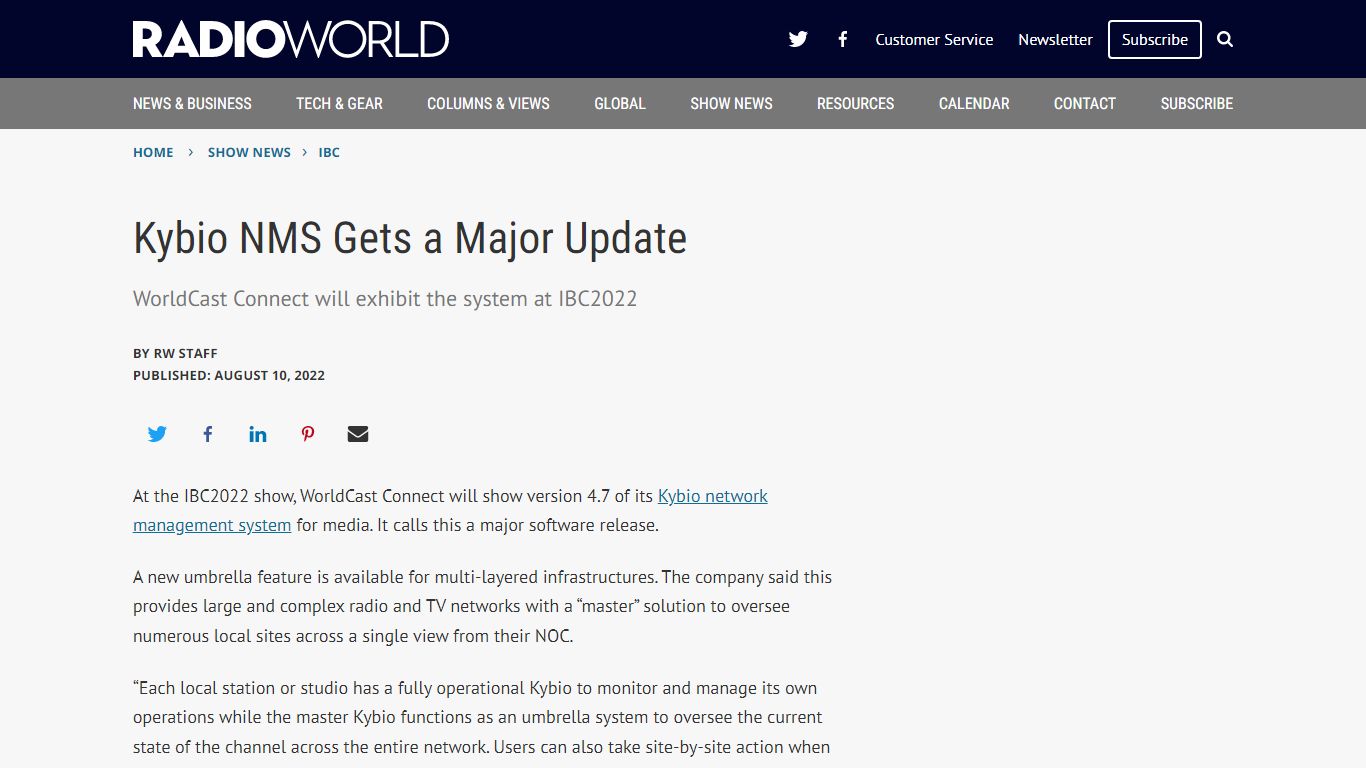Open the Show News menu
1366x768 pixels.
coord(731,103)
